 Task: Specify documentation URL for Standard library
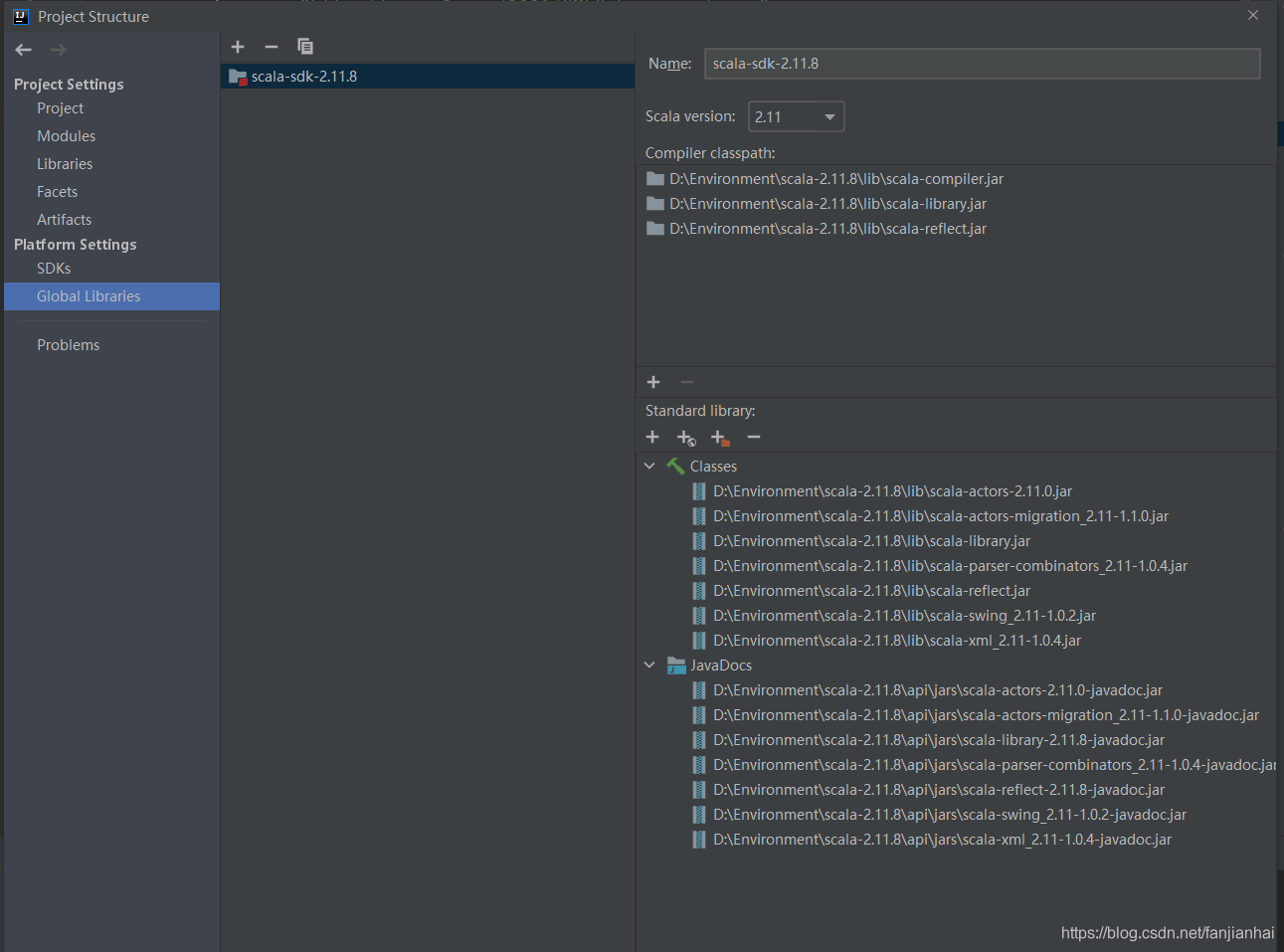coord(686,438)
